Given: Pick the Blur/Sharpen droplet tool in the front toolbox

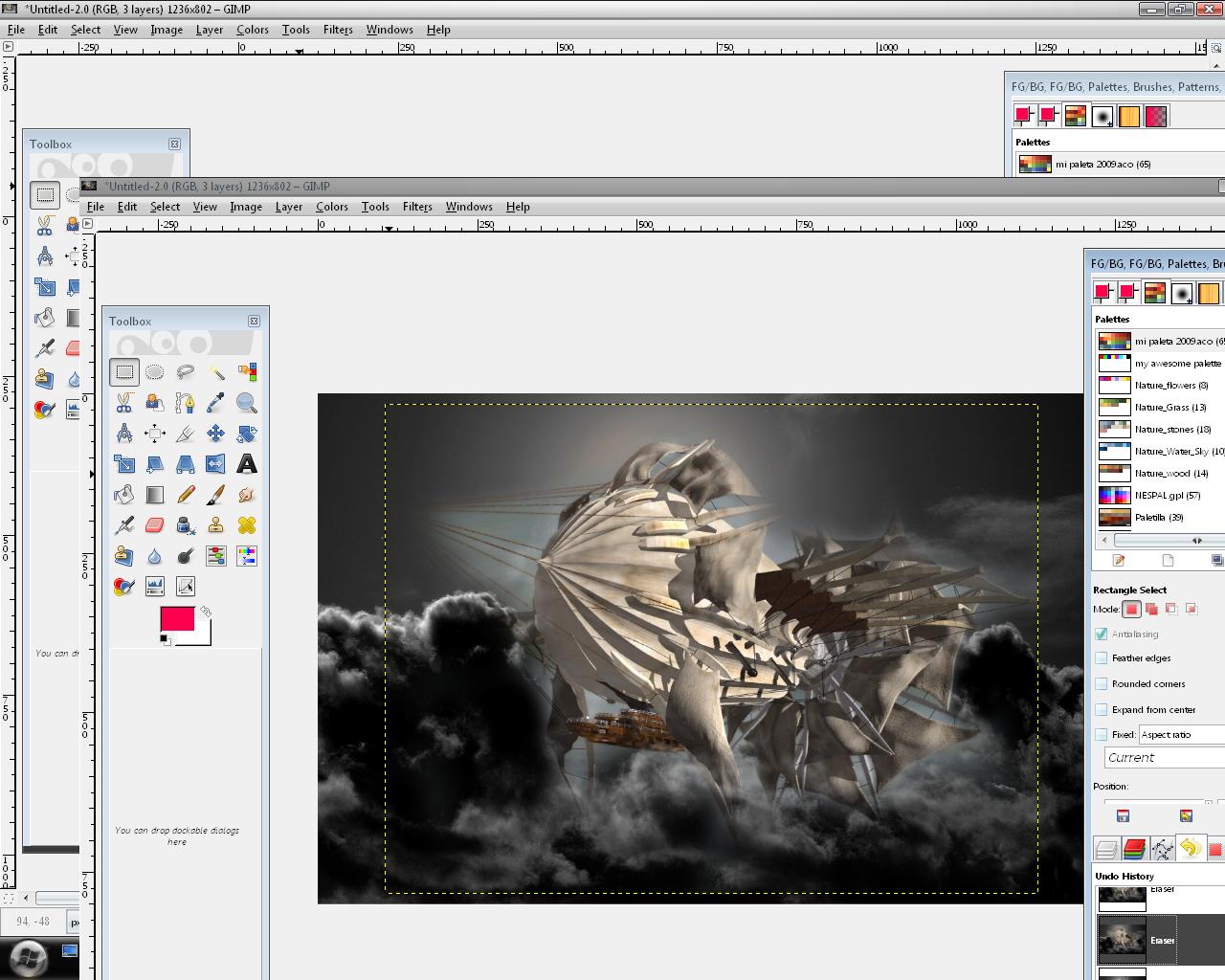Looking at the screenshot, I should click(154, 556).
